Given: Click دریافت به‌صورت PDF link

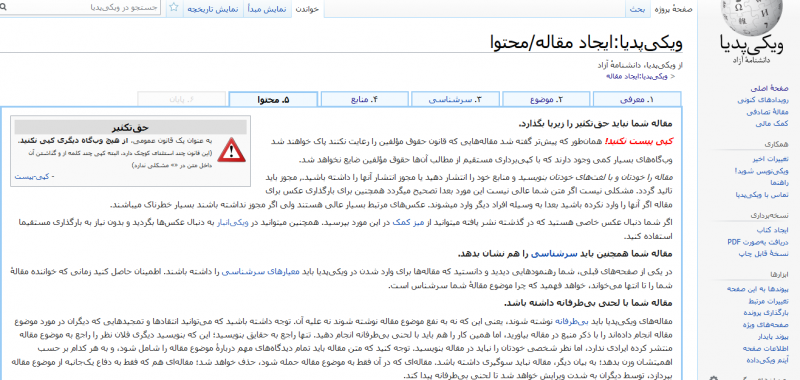Looking at the screenshot, I should pyautogui.click(x=758, y=242).
